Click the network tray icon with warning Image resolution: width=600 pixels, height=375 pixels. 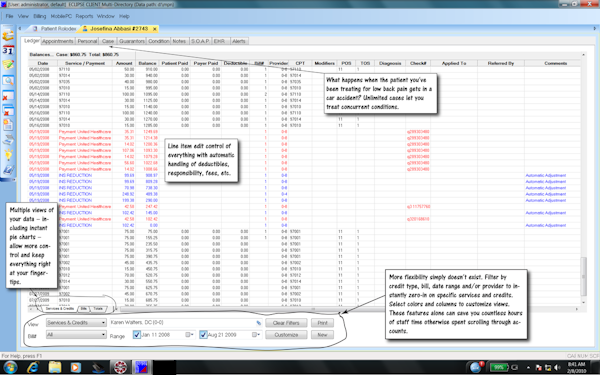[548, 368]
